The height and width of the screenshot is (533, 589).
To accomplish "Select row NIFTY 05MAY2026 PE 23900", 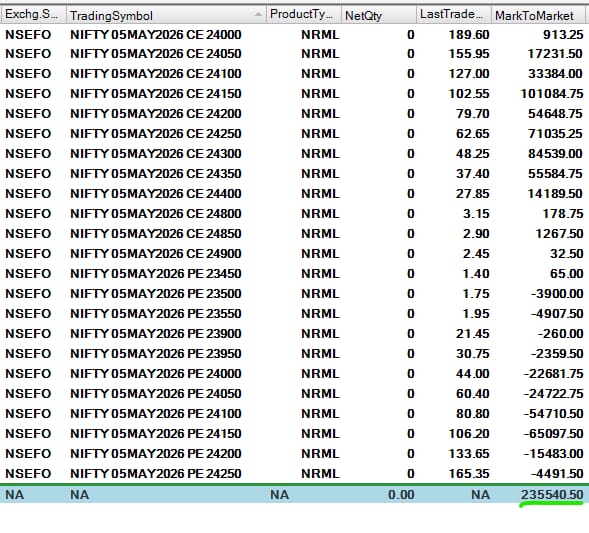I will point(294,334).
